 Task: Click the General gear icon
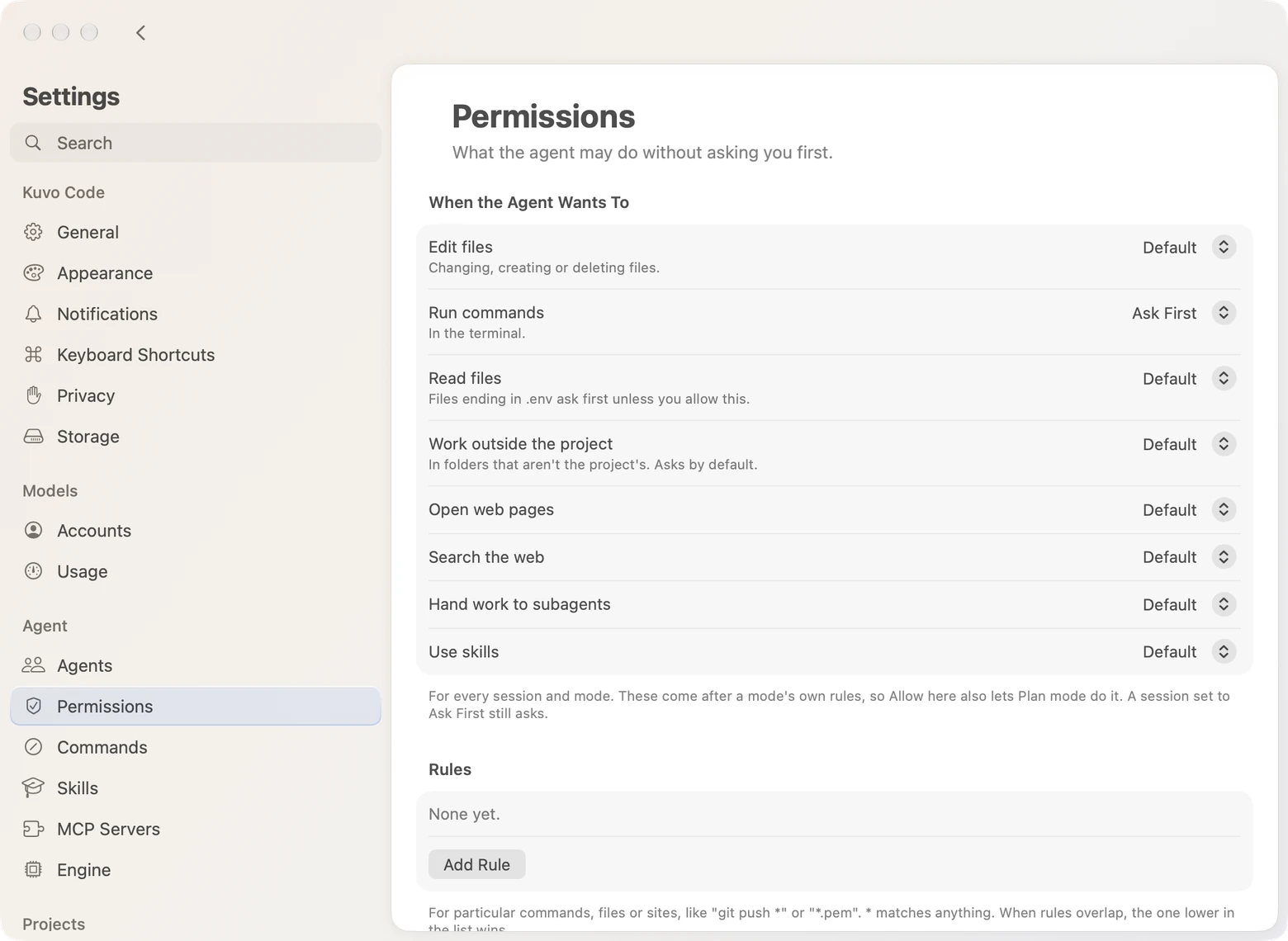(33, 232)
